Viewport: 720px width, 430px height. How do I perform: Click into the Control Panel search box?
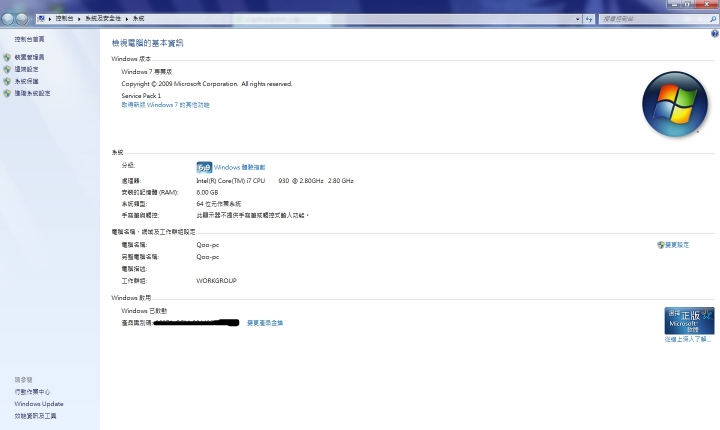[654, 19]
